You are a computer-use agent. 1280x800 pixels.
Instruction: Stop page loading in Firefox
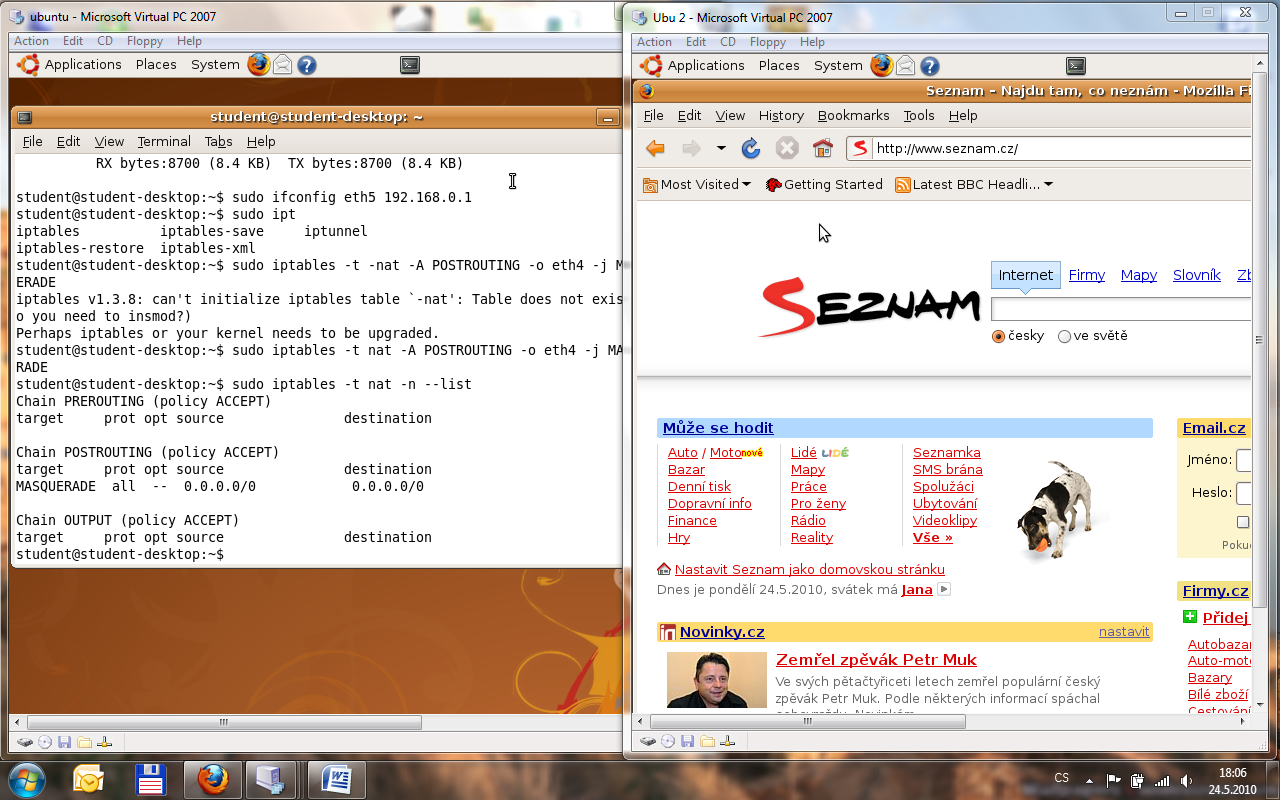(787, 149)
